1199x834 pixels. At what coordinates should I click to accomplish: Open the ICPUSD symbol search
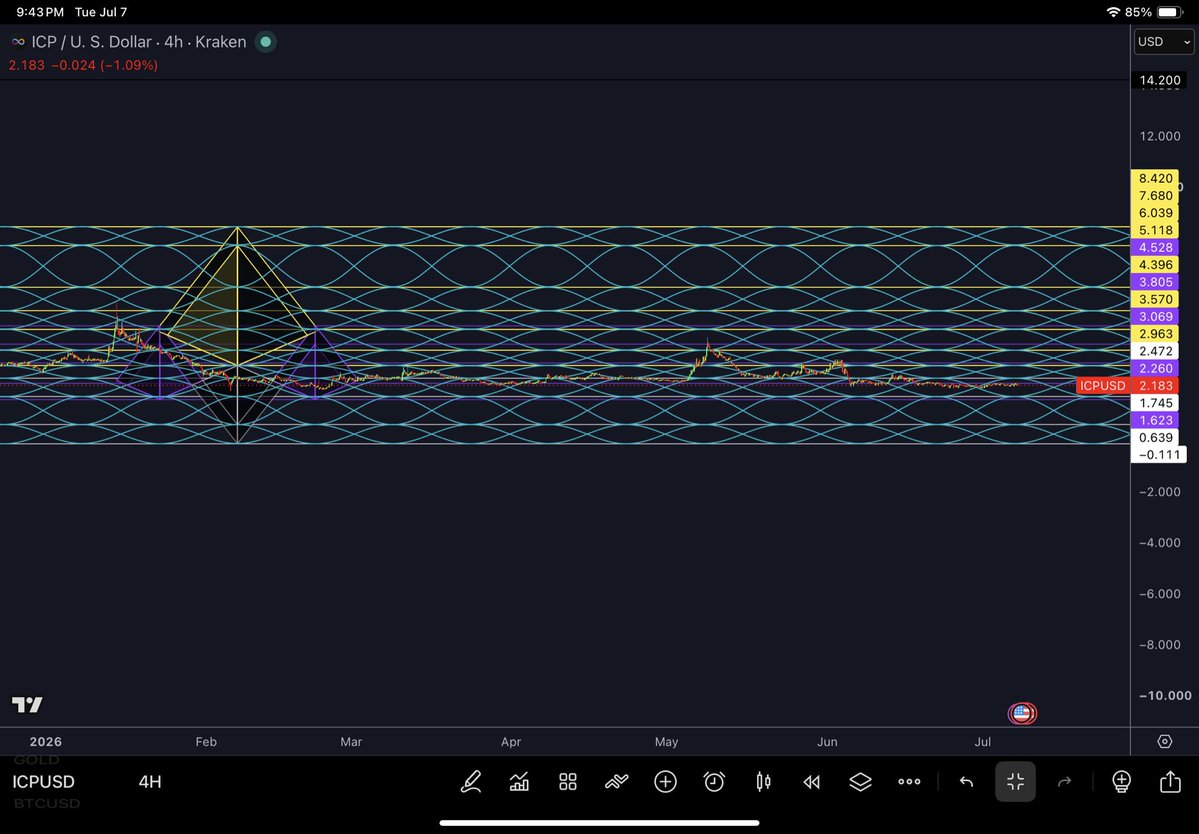[44, 781]
